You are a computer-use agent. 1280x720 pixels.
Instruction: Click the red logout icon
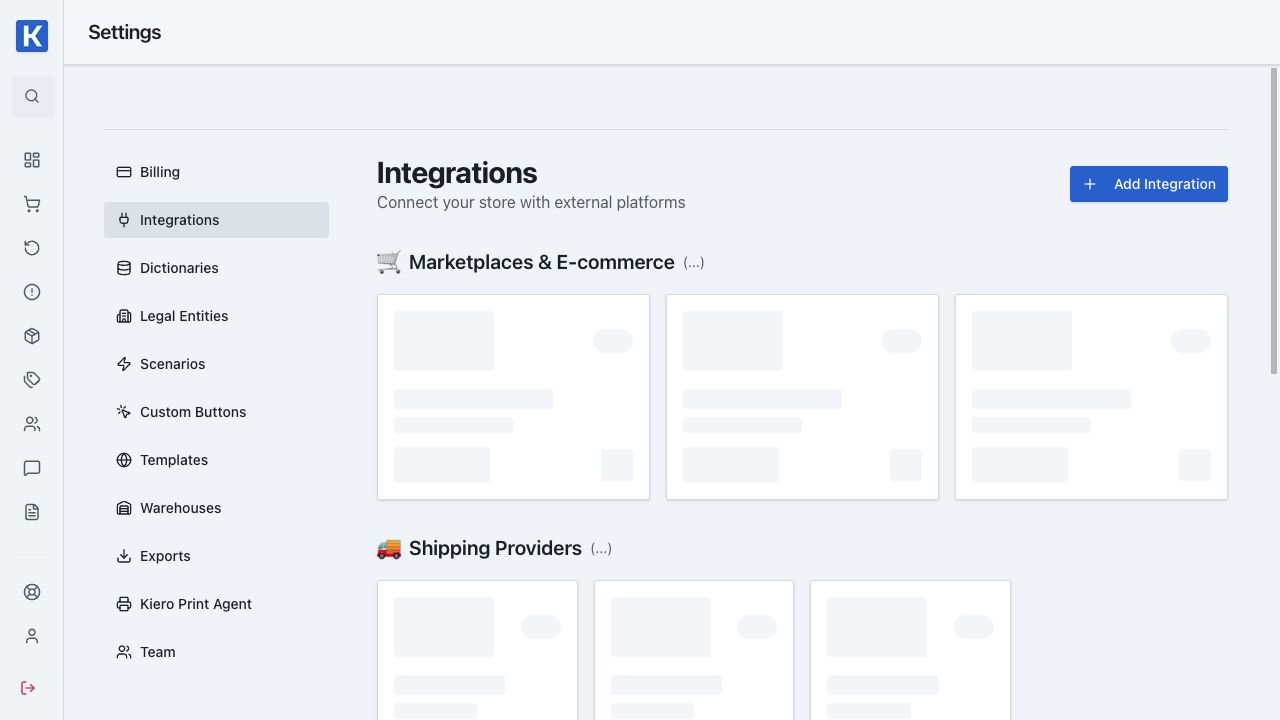tap(28, 688)
